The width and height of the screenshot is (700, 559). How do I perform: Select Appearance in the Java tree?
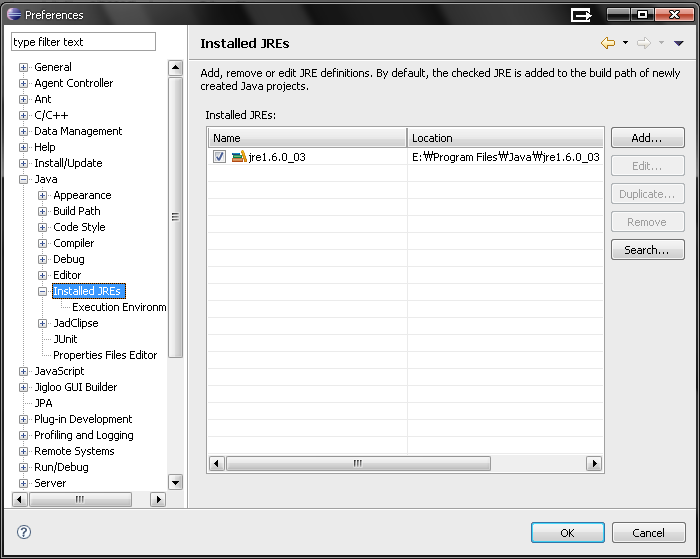click(x=82, y=195)
